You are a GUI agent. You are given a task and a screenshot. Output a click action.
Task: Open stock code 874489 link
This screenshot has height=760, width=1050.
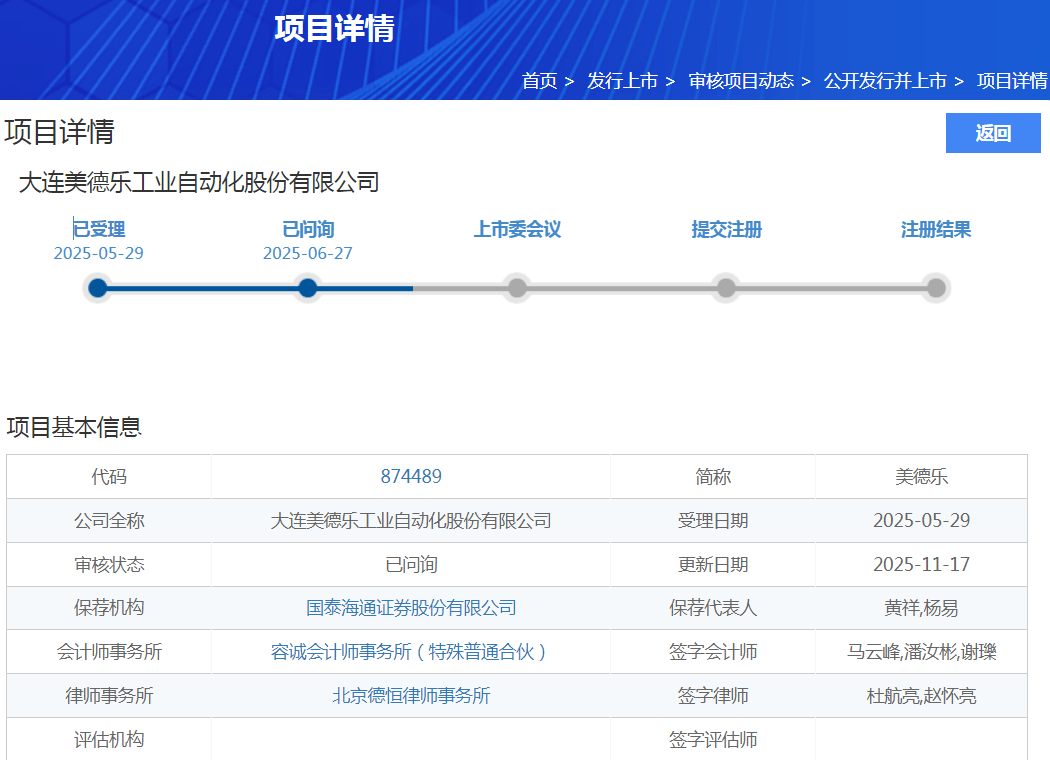[411, 477]
